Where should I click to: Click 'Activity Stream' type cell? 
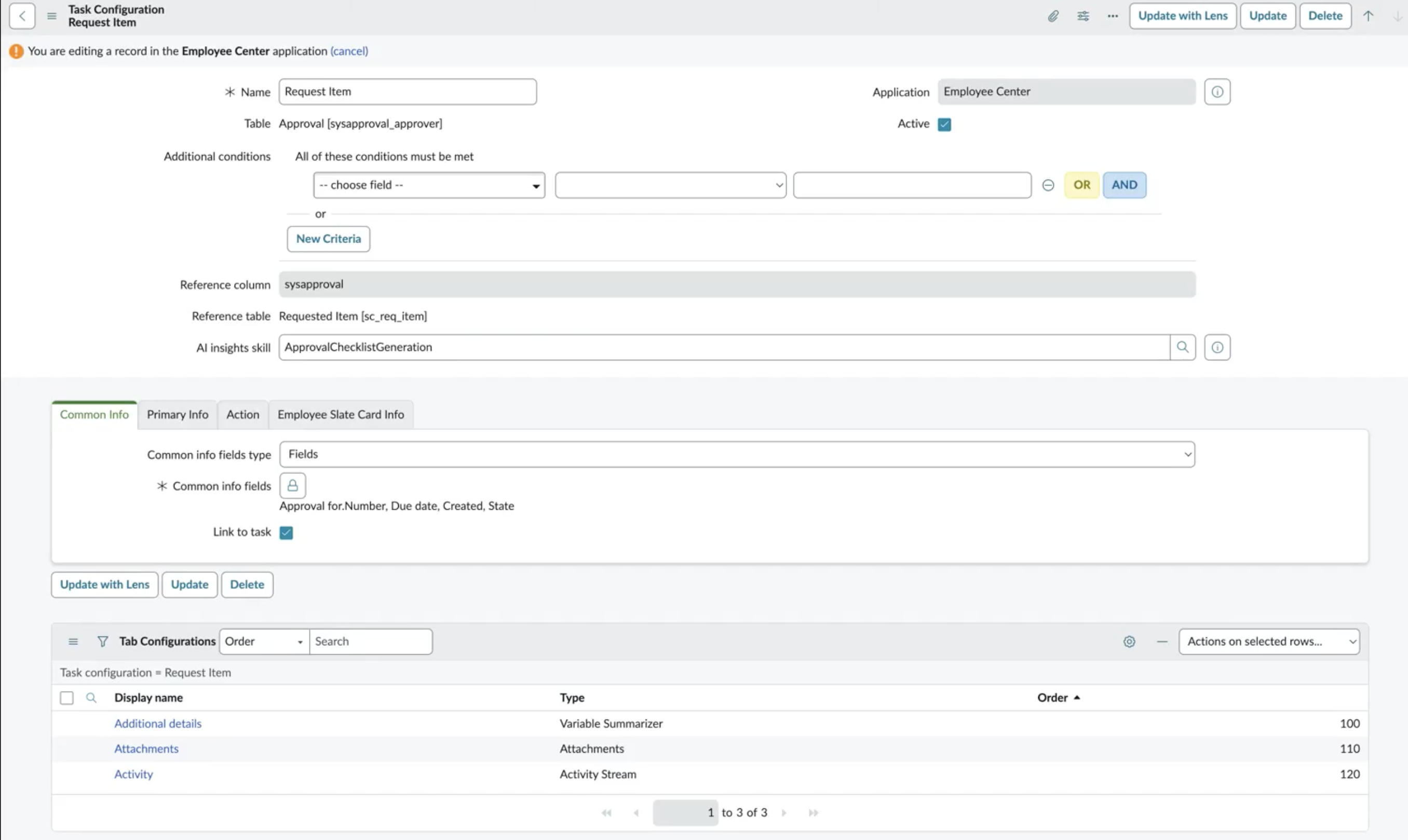click(x=598, y=774)
